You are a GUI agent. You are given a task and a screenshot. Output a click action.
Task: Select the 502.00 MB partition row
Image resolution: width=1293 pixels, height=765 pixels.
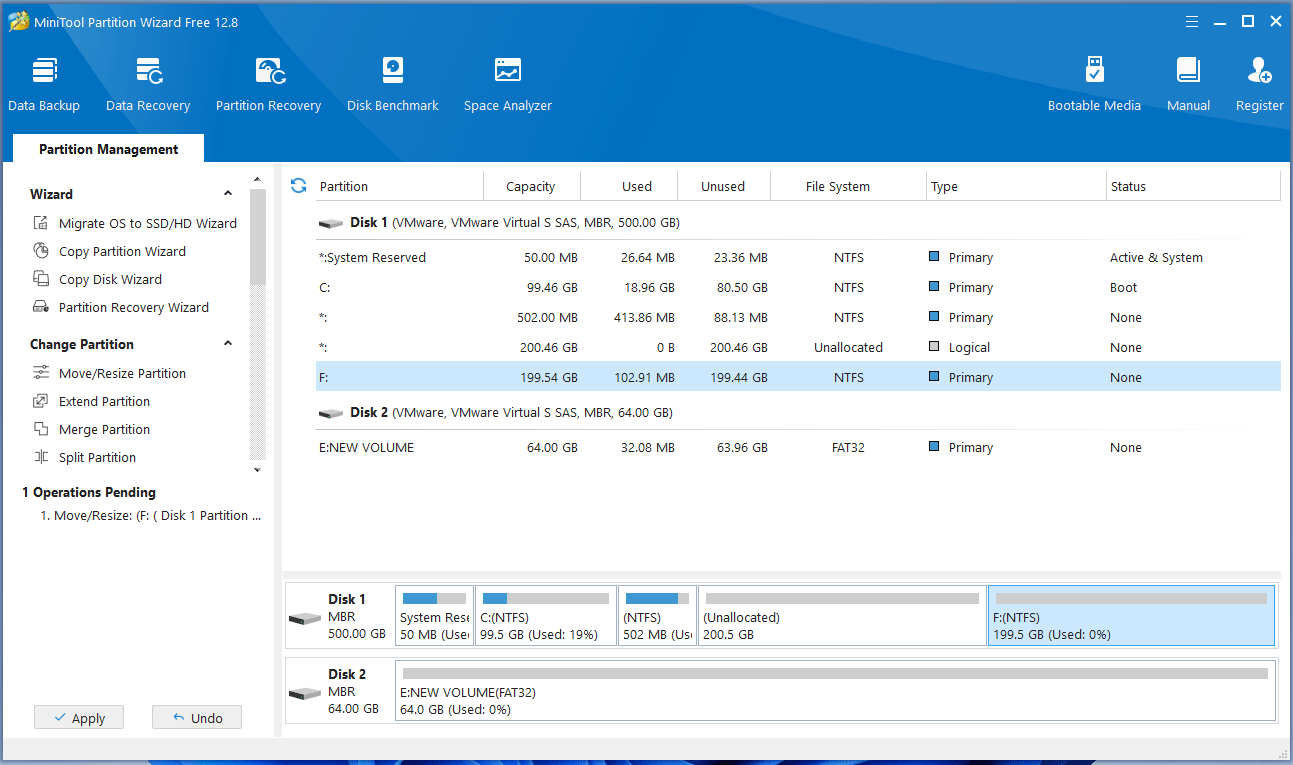(x=798, y=317)
